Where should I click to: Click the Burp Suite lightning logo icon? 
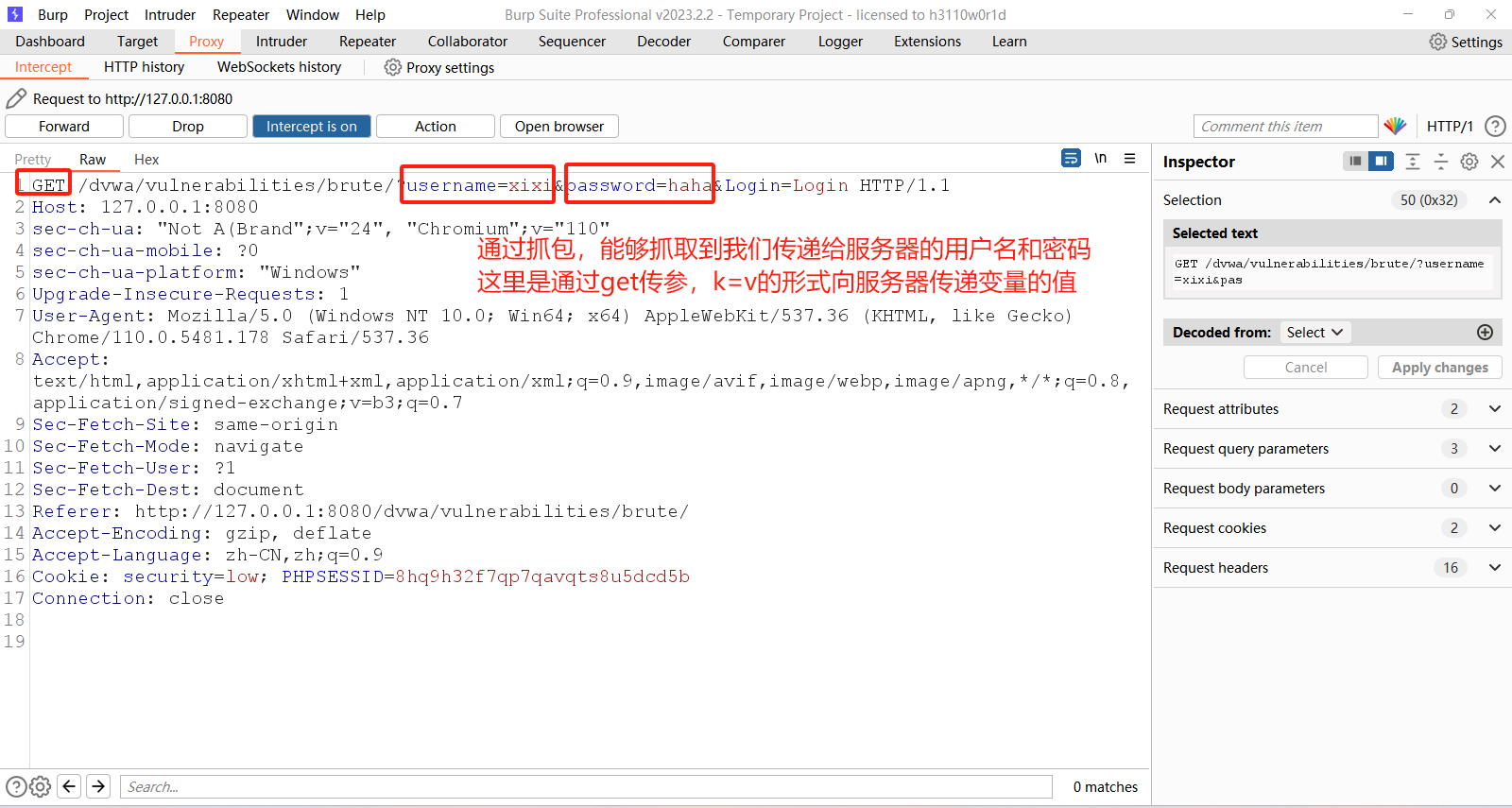point(15,14)
